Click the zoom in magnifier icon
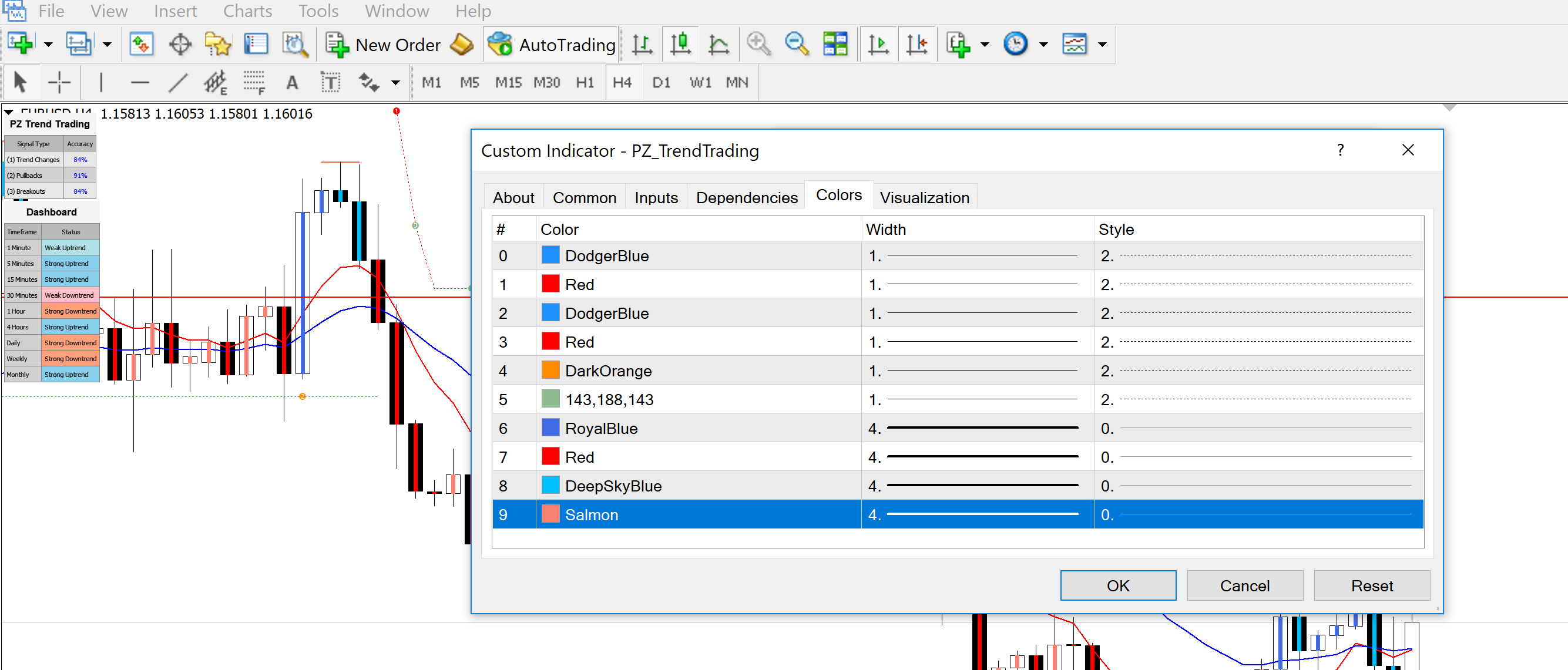This screenshot has width=1568, height=670. 758,45
